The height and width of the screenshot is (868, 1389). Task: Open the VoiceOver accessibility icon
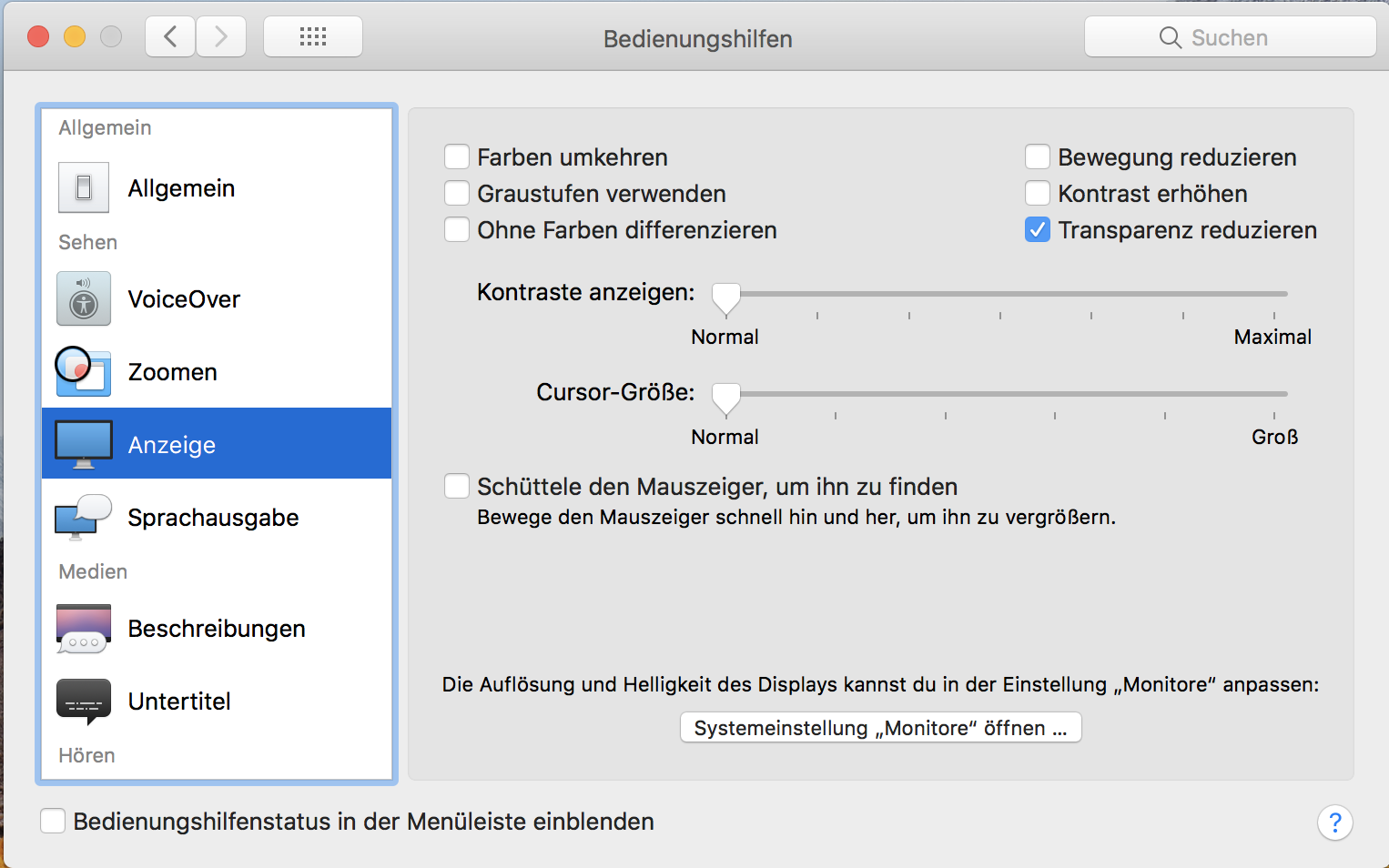click(84, 298)
